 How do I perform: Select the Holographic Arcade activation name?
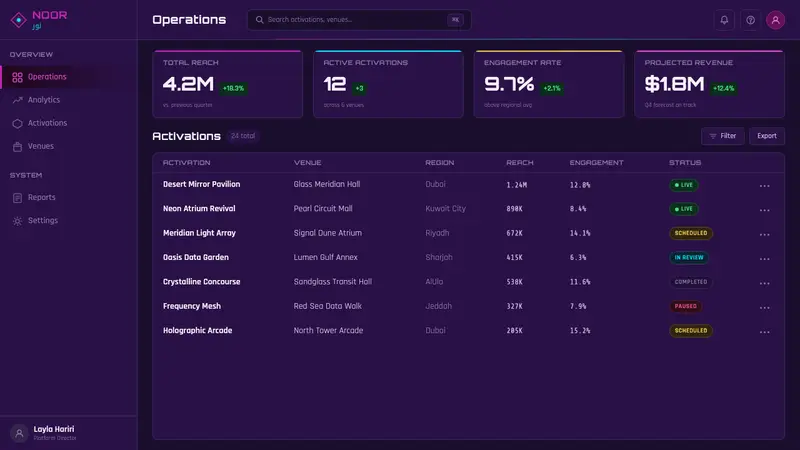[x=197, y=331]
